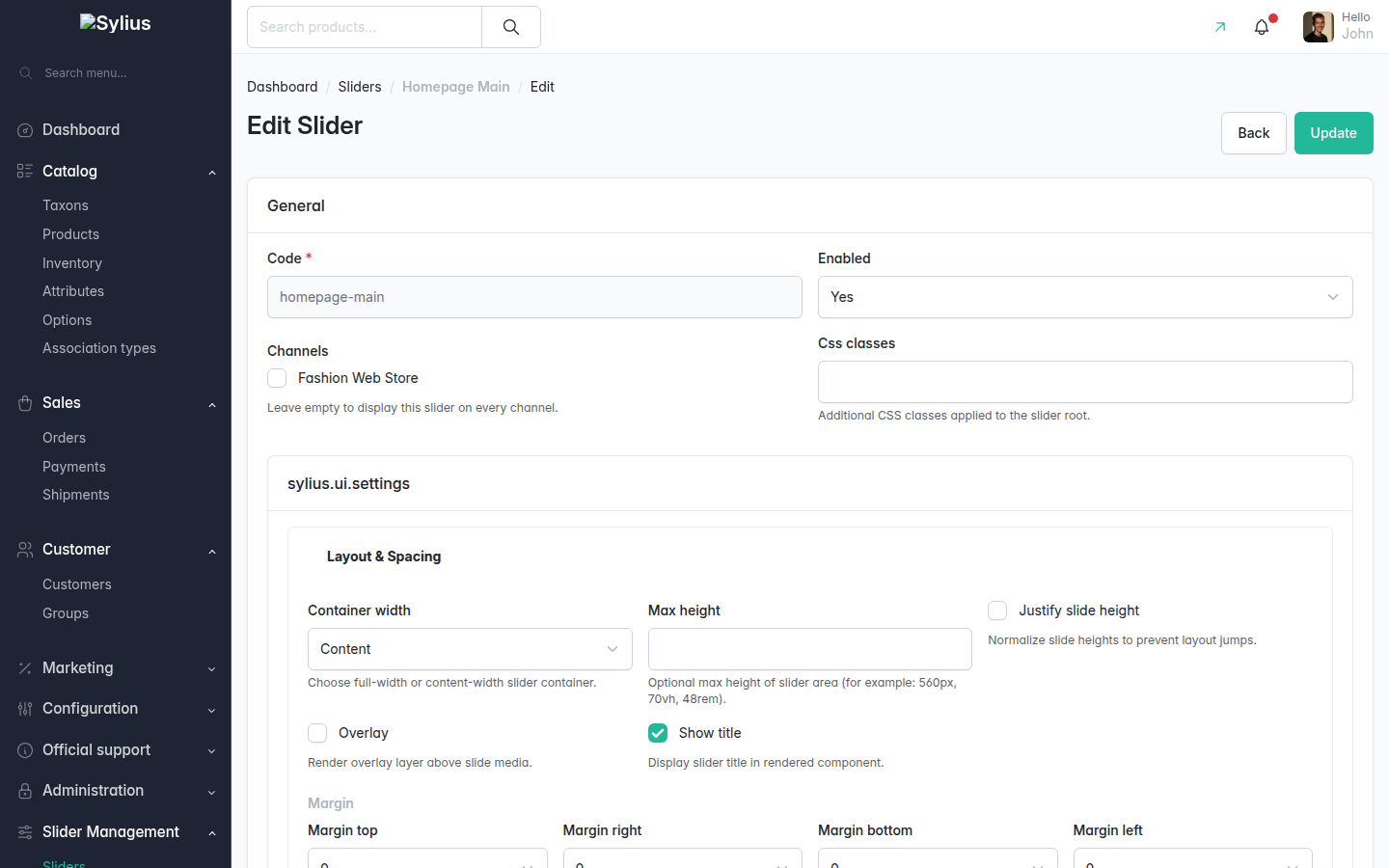Open the Enabled dropdown
This screenshot has height=868, width=1389.
point(1085,297)
